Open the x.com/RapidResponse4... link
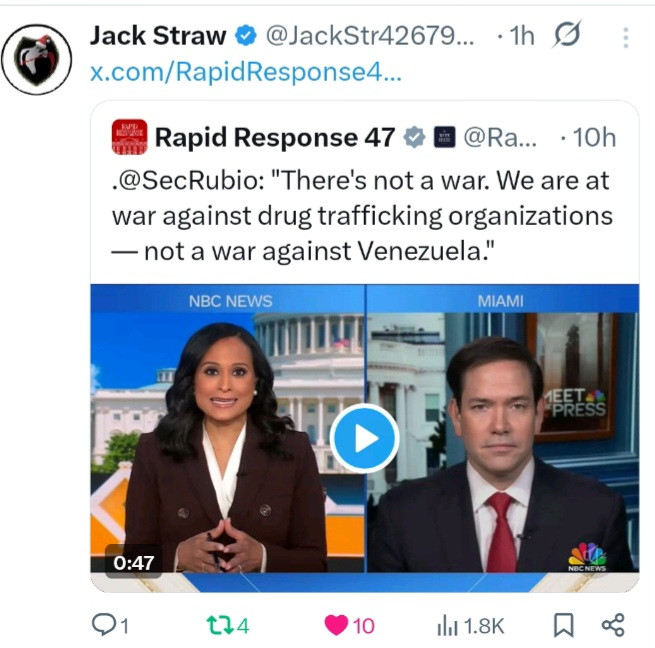 tap(246, 72)
